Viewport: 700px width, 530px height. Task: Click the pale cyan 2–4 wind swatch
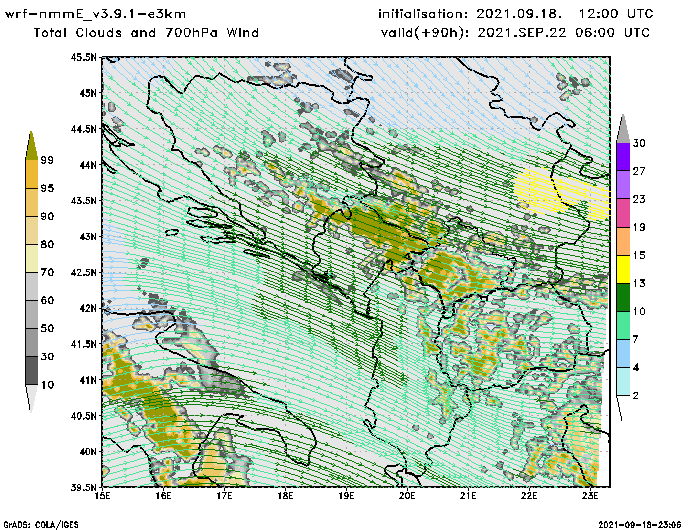tap(623, 382)
